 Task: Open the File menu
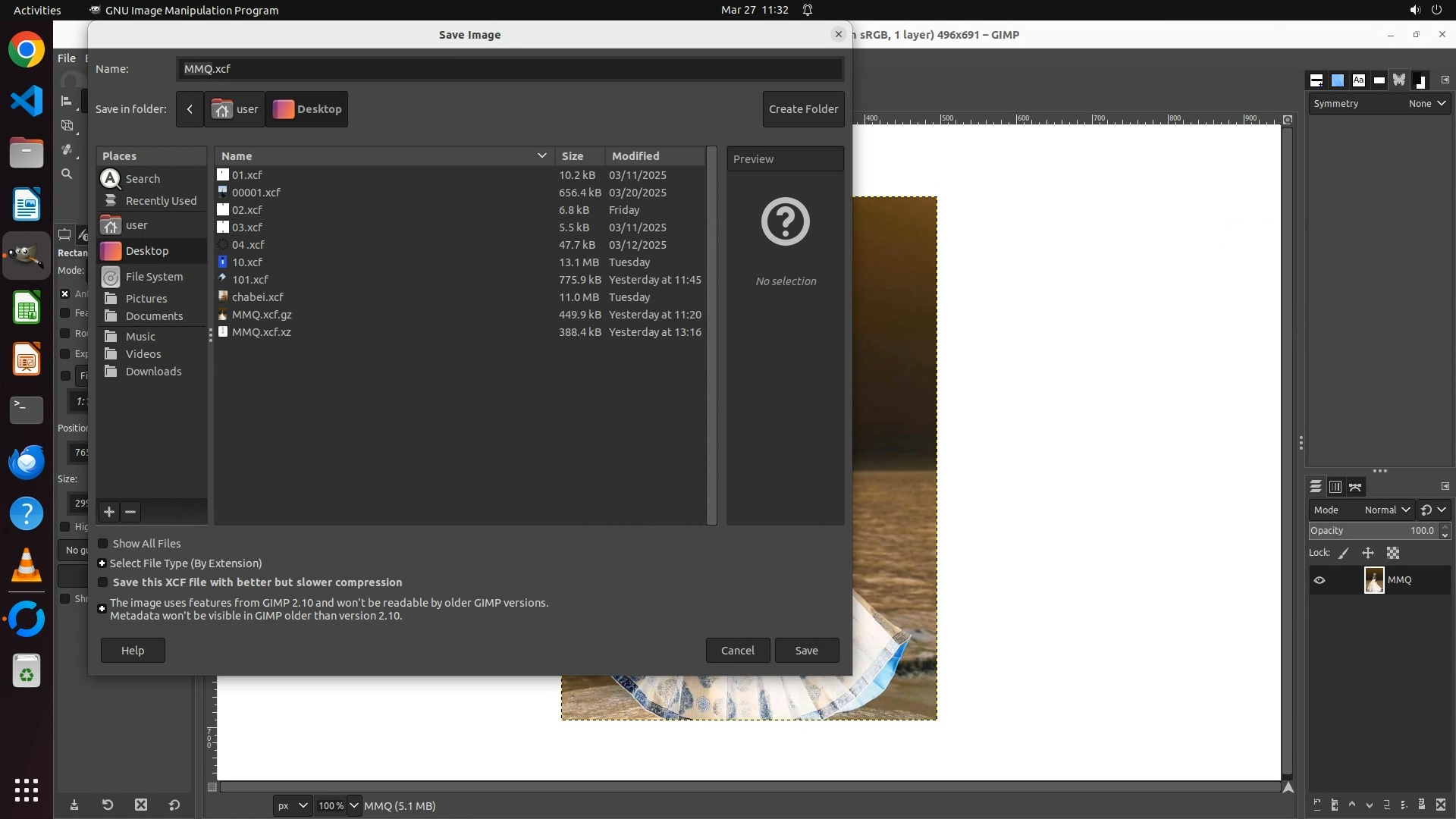click(67, 58)
